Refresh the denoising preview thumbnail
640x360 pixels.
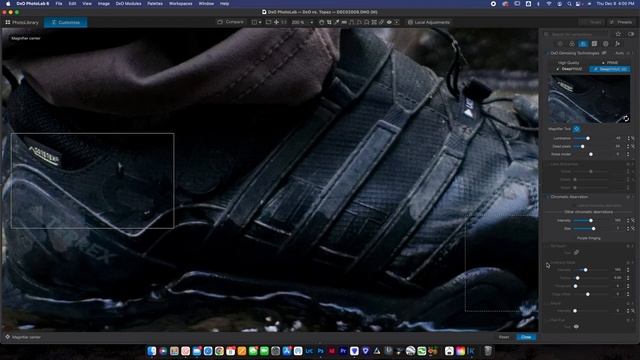coord(626,119)
